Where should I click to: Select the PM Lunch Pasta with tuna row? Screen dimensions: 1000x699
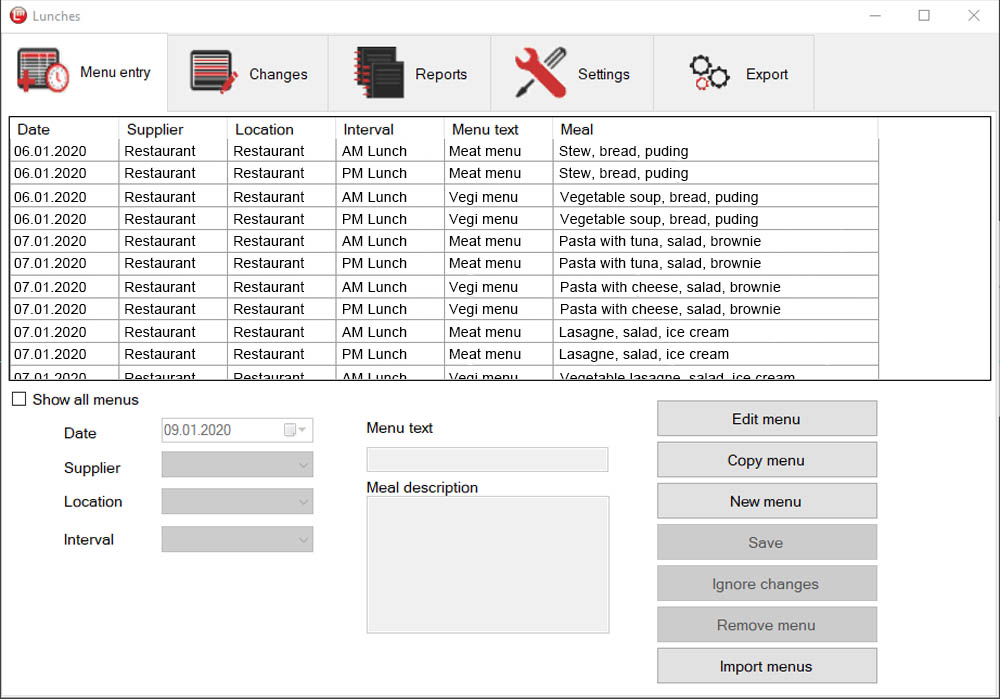click(x=444, y=263)
